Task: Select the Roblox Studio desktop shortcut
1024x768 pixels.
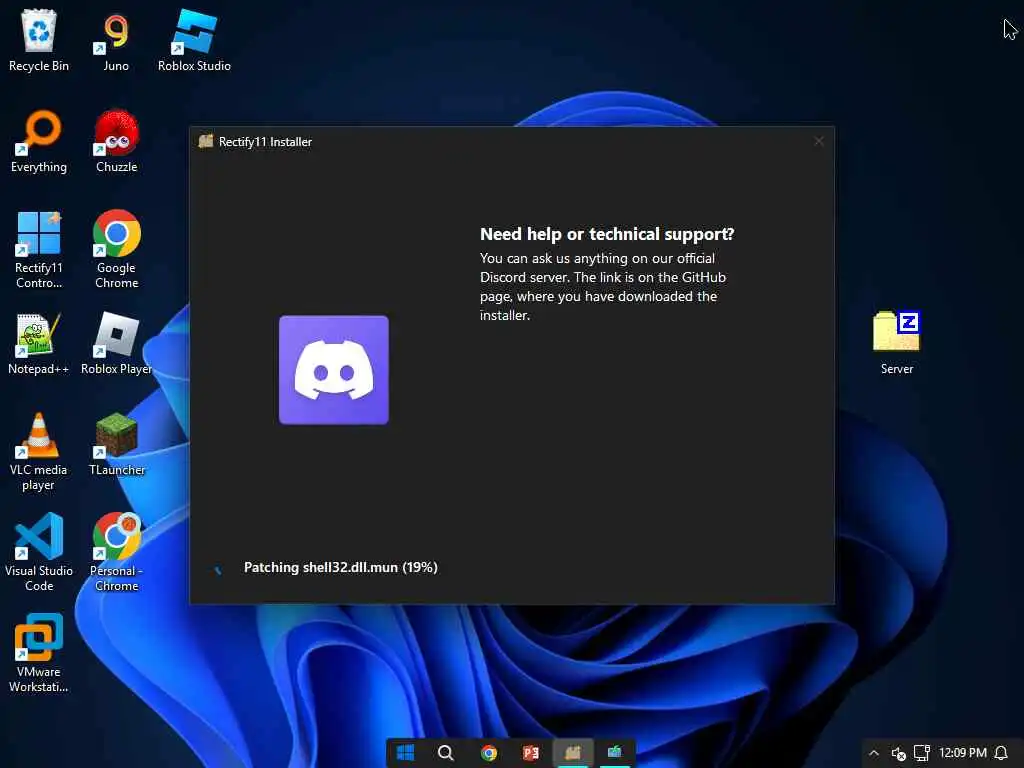Action: tap(194, 40)
